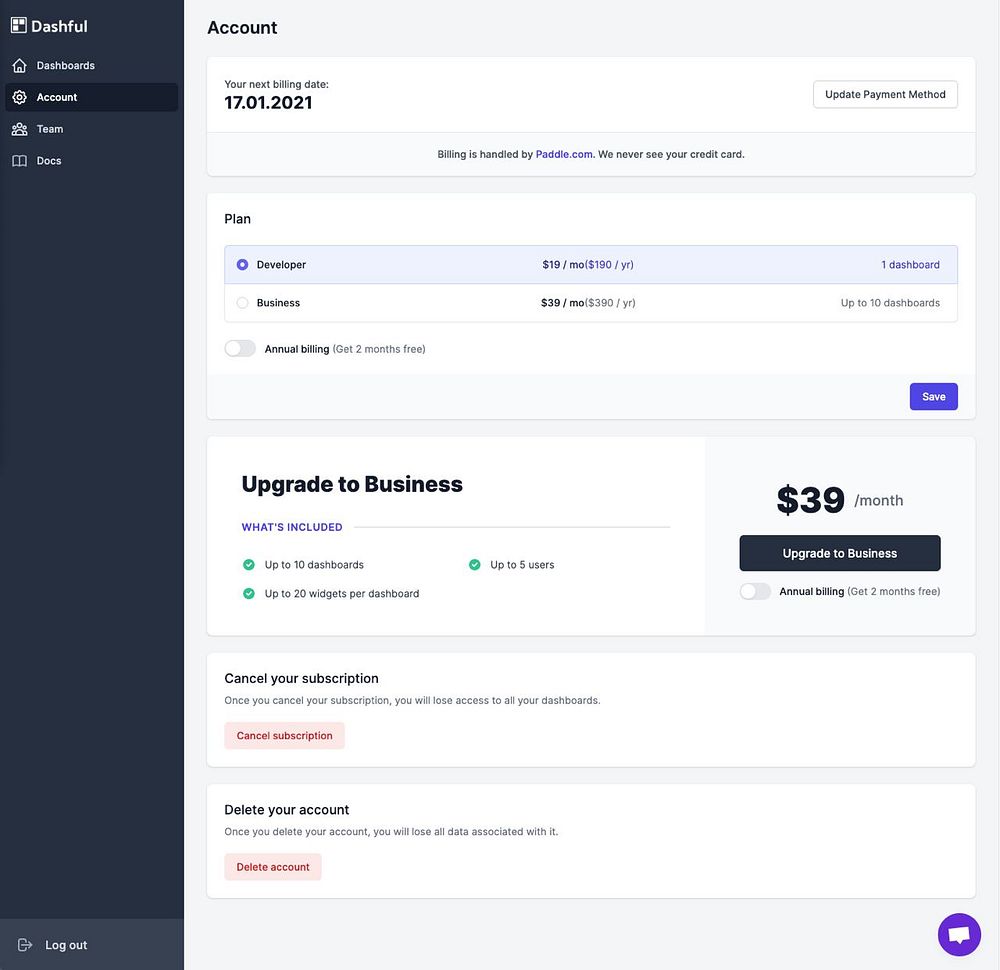Toggle Annual billing under Upgrade to Business

coord(755,591)
